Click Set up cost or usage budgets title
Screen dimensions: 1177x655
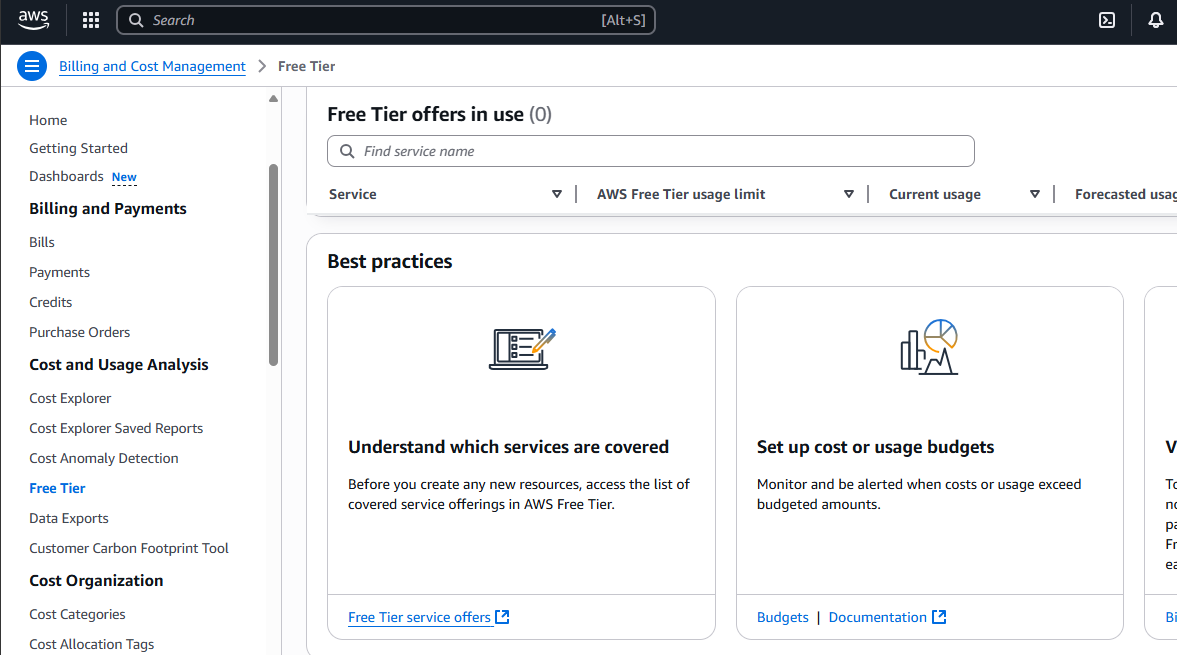tap(875, 447)
